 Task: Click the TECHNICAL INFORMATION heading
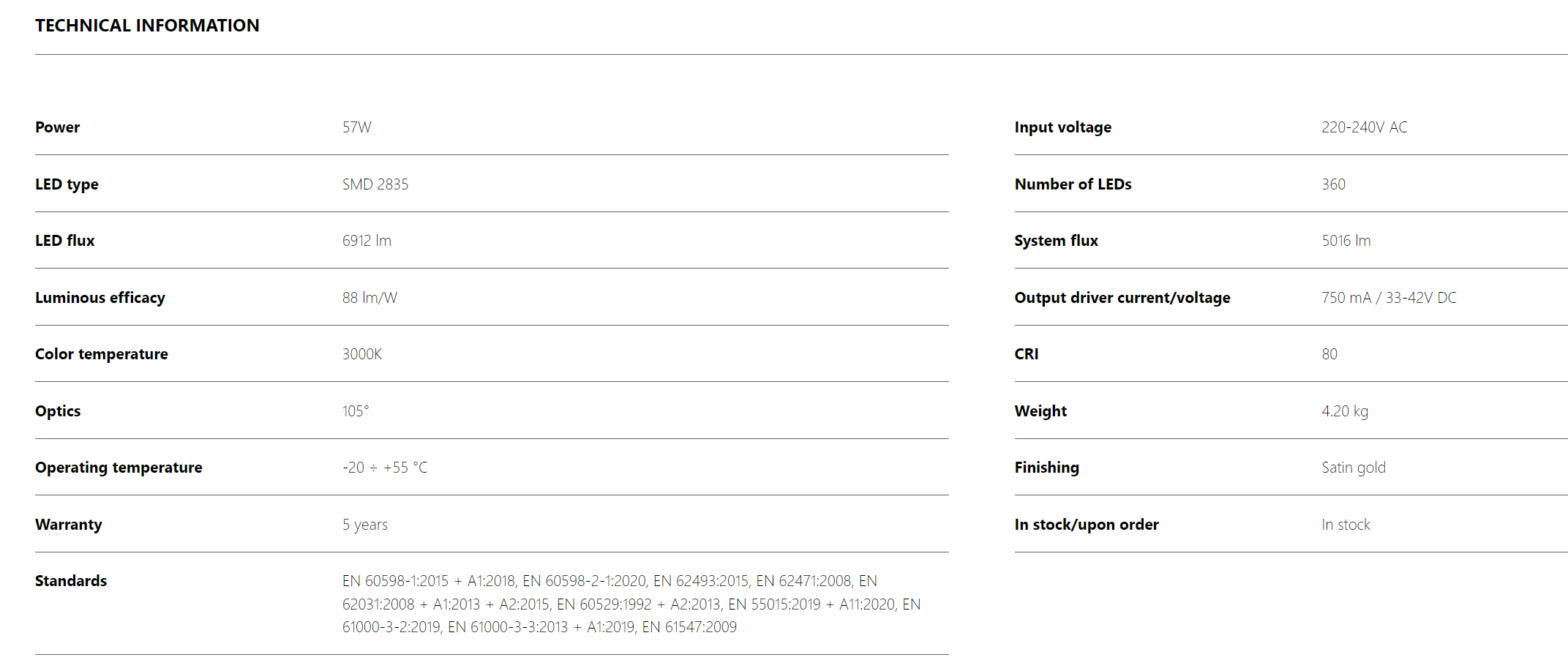point(147,26)
